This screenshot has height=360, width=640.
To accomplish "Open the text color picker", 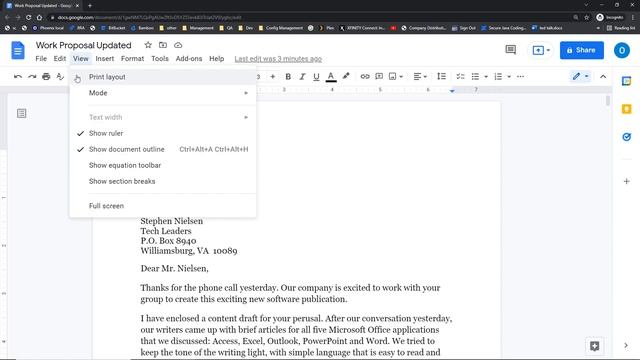I will pos(331,76).
